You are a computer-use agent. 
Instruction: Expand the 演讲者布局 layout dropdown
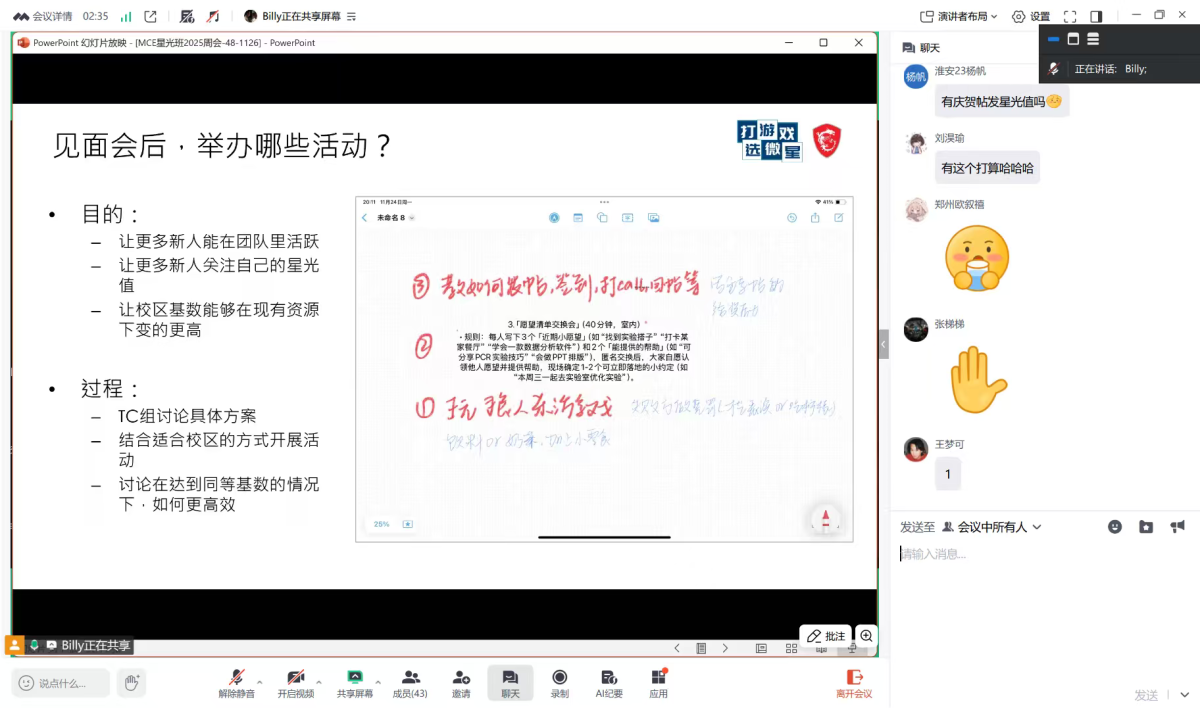tap(959, 16)
